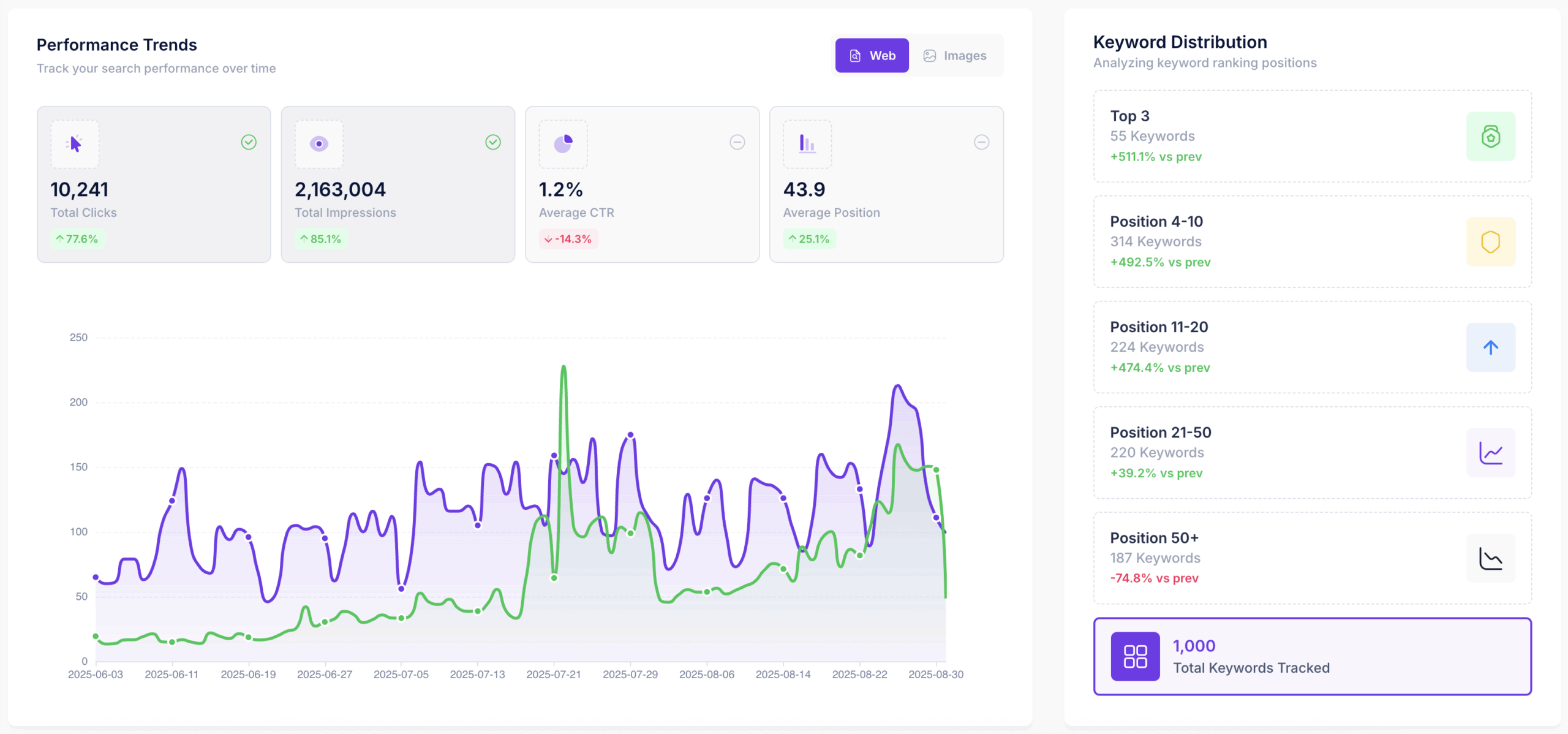Click the bar chart icon for Average Position
The image size is (1568, 734).
pos(807,144)
